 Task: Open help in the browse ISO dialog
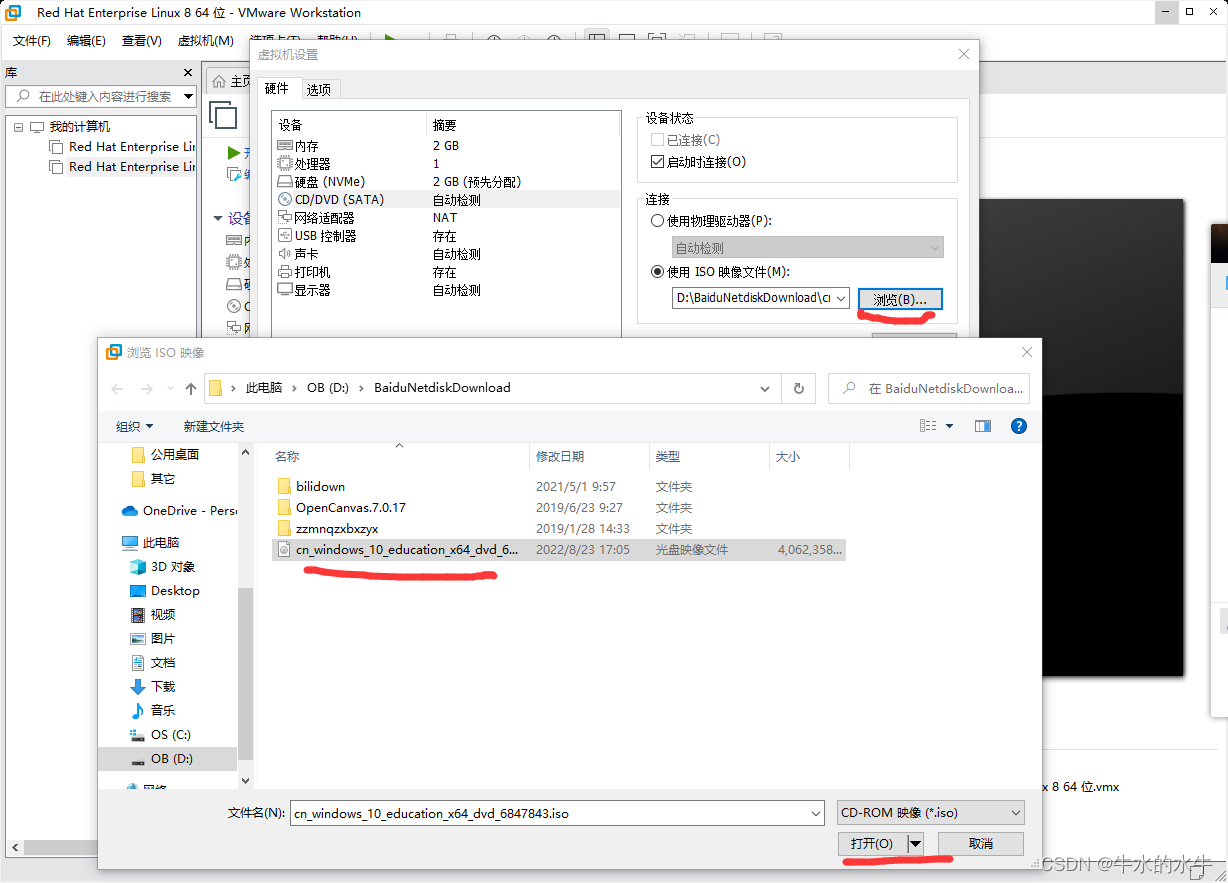click(1019, 426)
